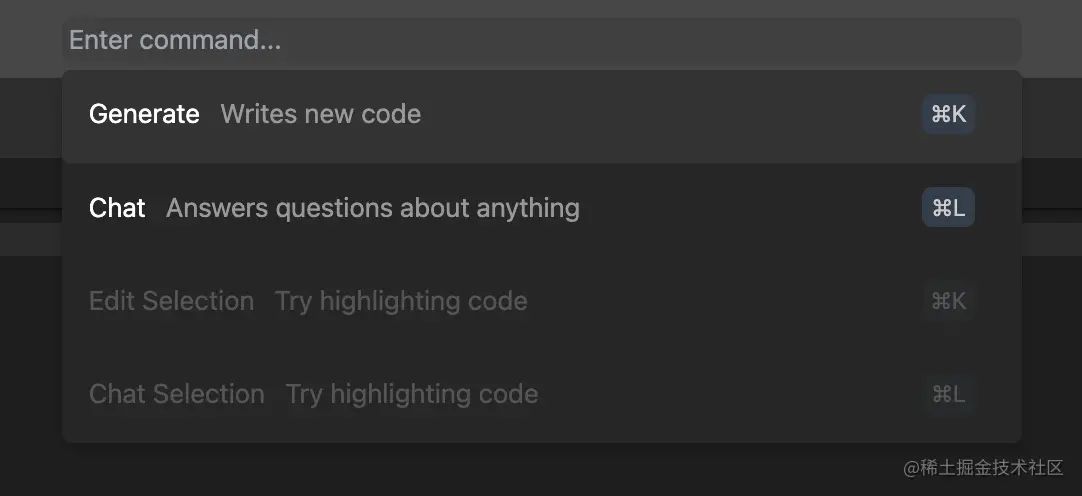
Task: Click the 'Writes new code' description
Action: [x=321, y=114]
